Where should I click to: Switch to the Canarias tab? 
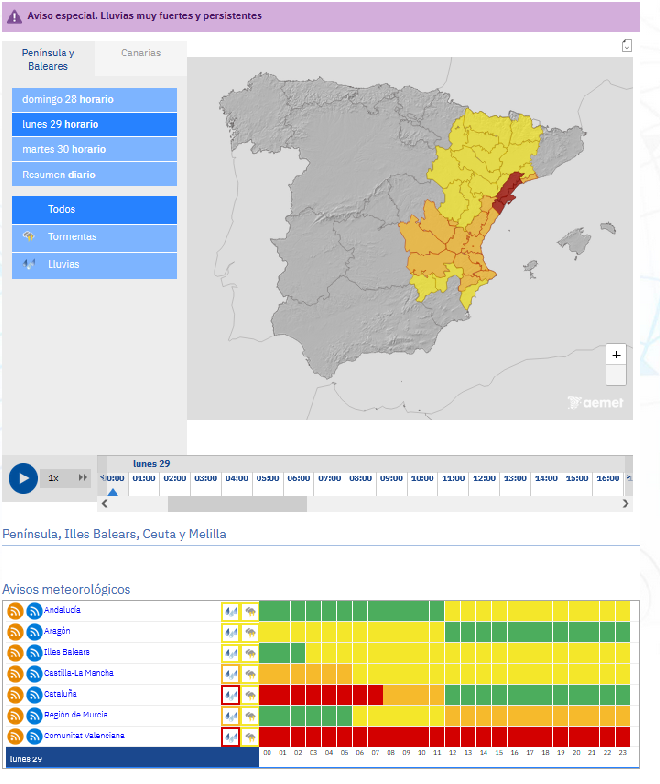[x=140, y=53]
